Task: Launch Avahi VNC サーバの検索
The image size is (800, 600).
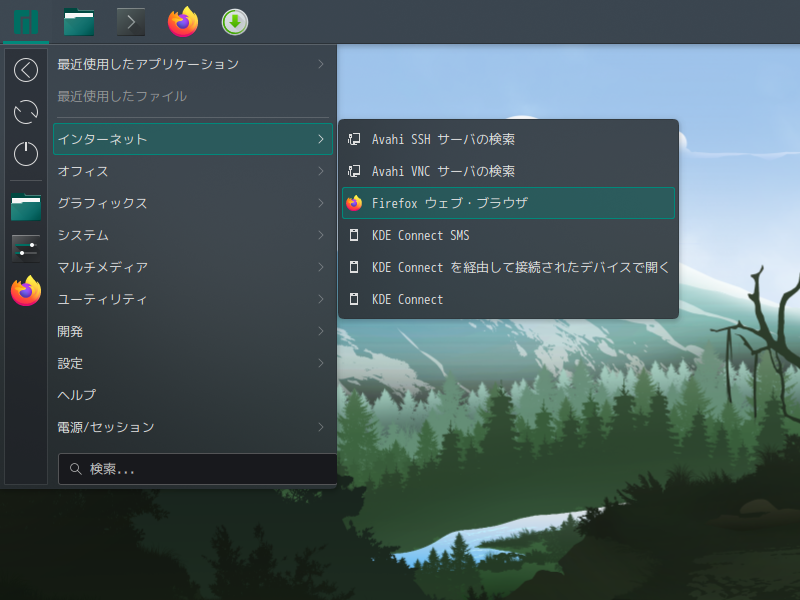Action: (508, 171)
